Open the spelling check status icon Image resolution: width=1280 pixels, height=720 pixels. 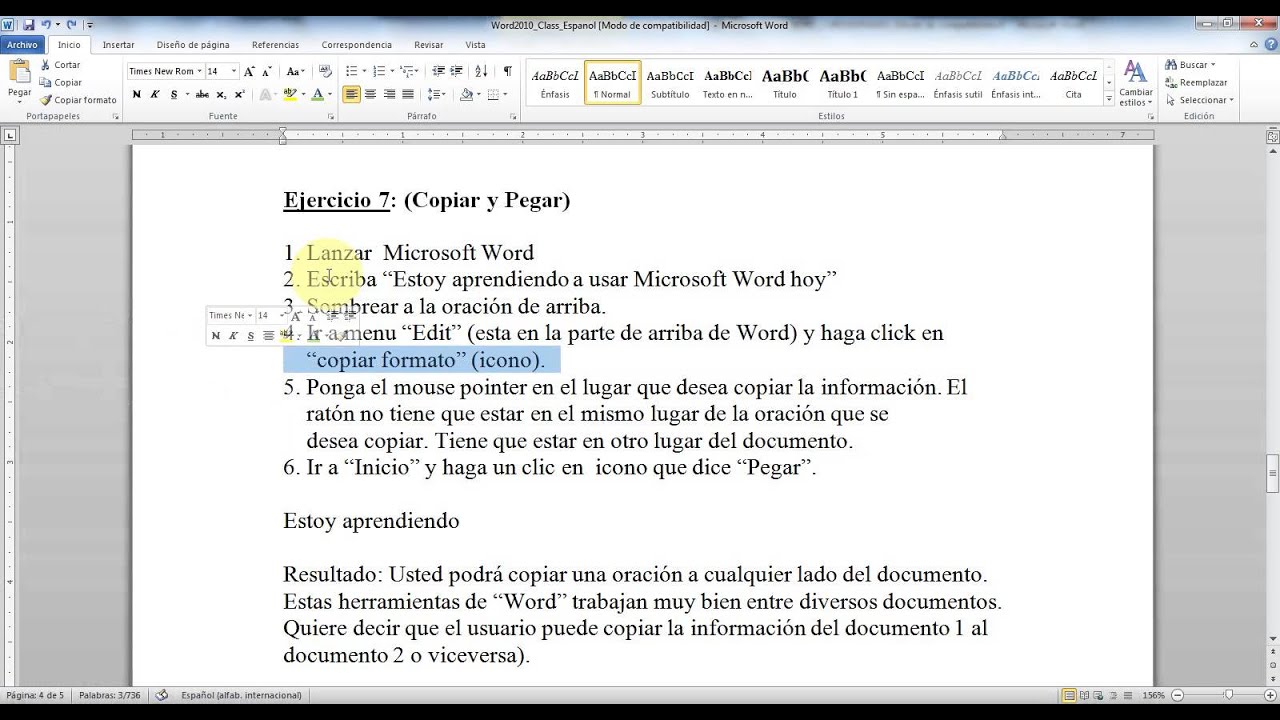[162, 695]
